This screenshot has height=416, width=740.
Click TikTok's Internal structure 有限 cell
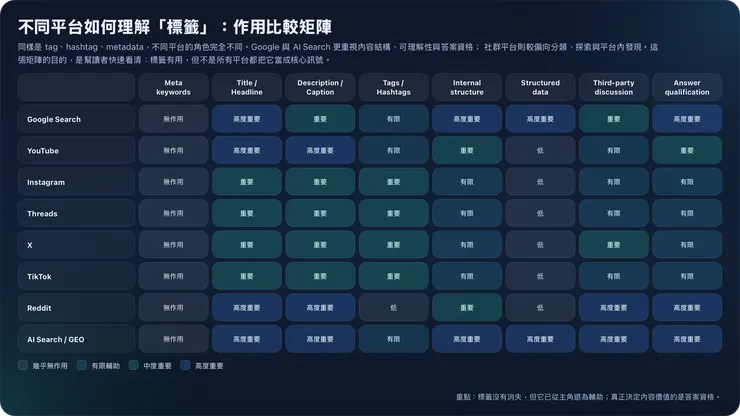(x=467, y=276)
